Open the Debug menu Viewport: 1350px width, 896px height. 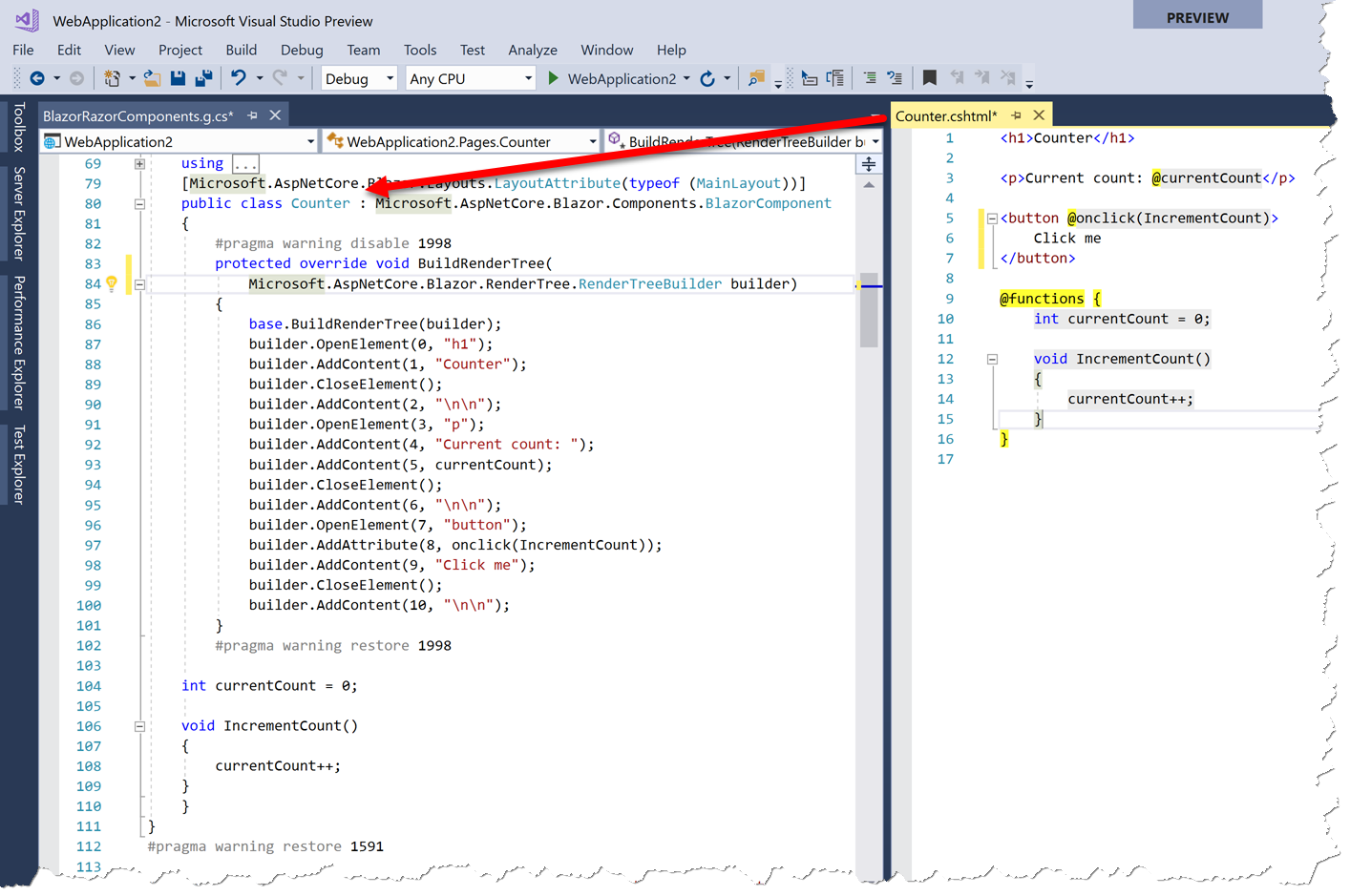click(302, 50)
